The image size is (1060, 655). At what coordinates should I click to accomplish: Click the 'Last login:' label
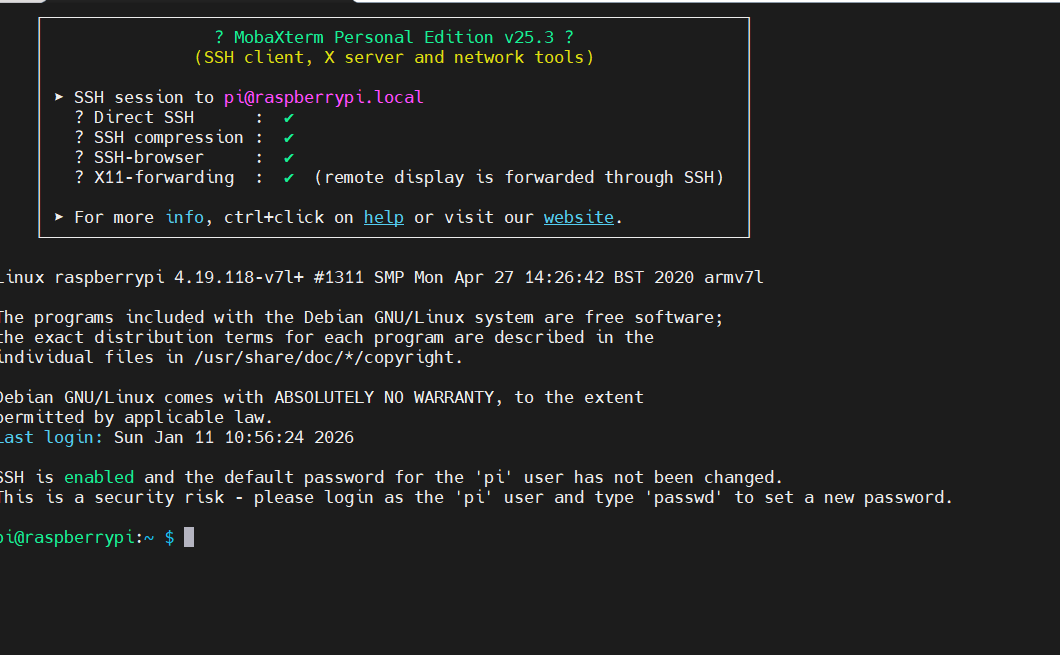point(51,437)
